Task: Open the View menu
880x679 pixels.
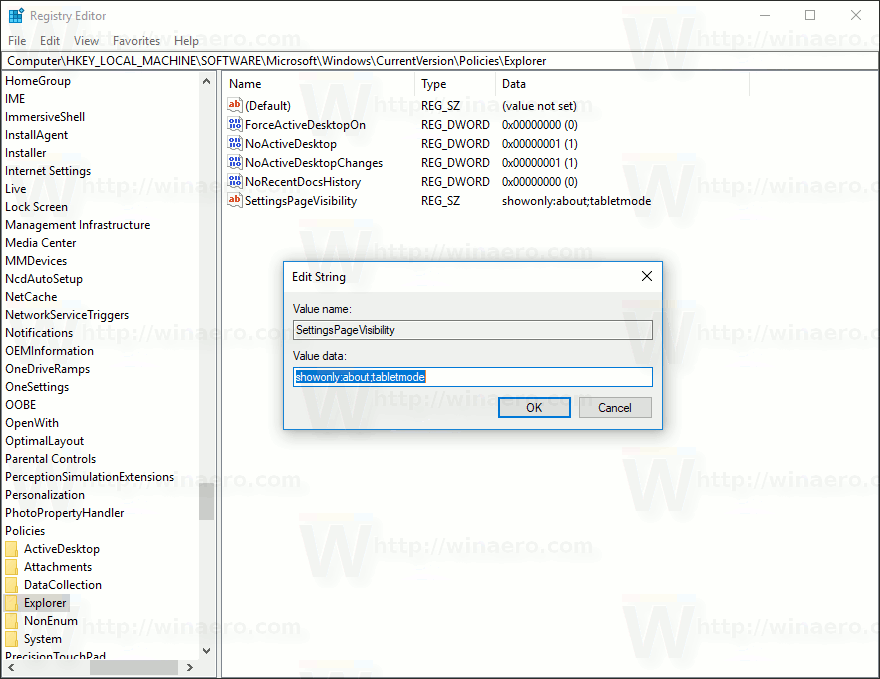Action: (x=86, y=41)
